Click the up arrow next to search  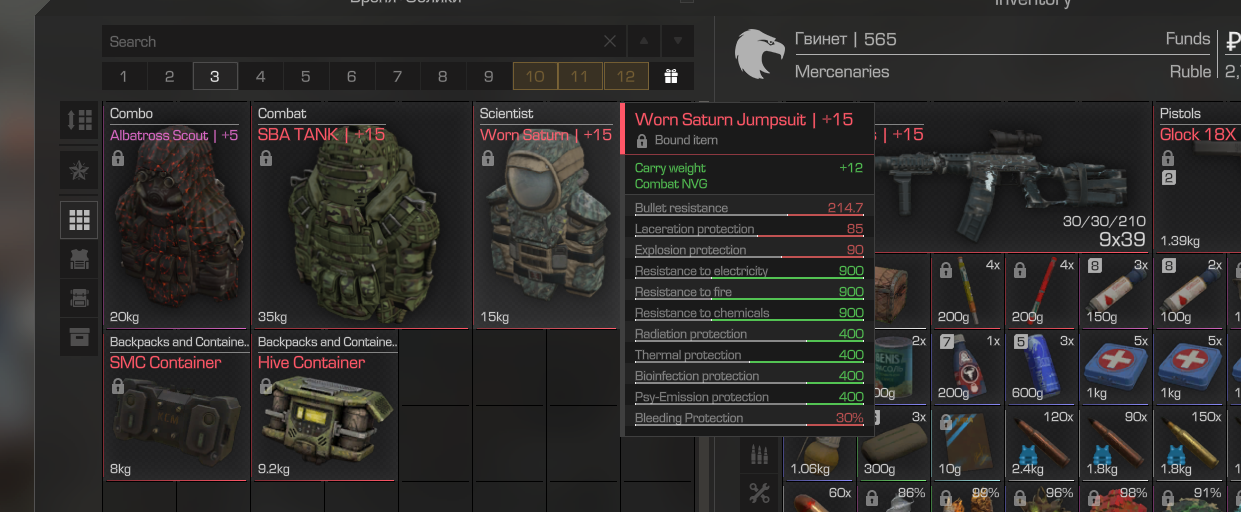(643, 42)
